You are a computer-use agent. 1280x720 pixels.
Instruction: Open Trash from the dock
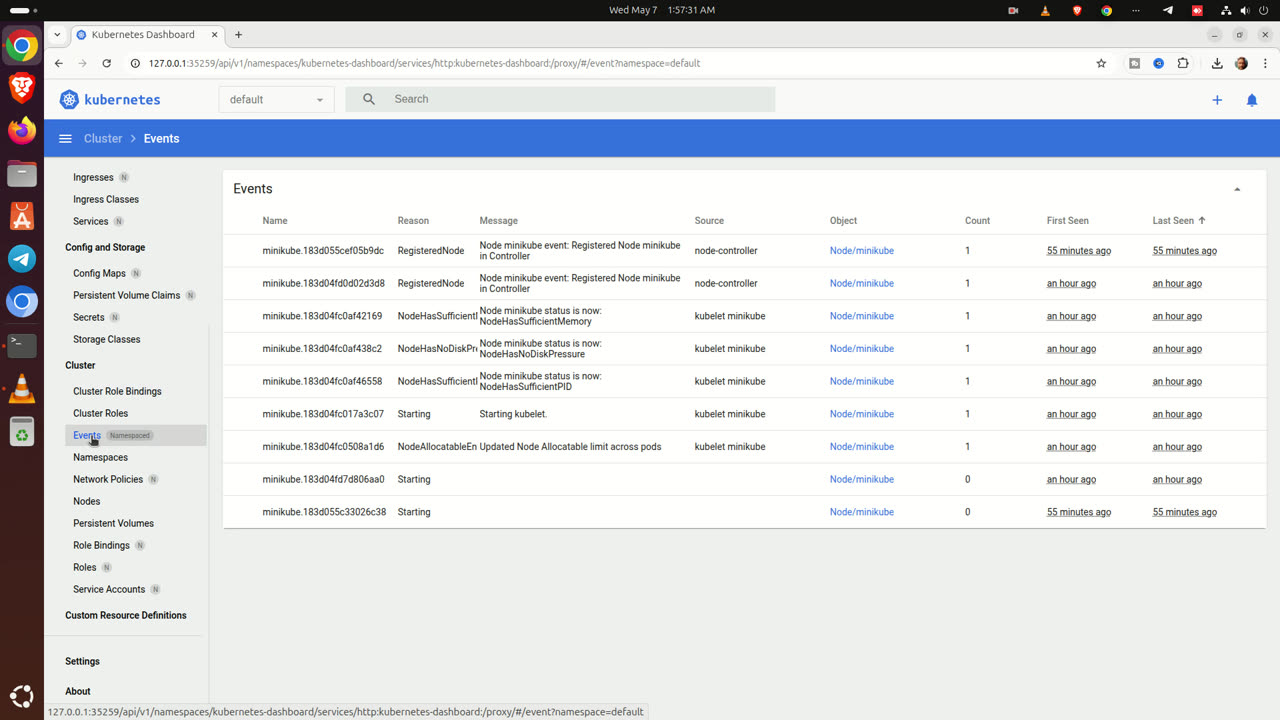click(x=22, y=431)
